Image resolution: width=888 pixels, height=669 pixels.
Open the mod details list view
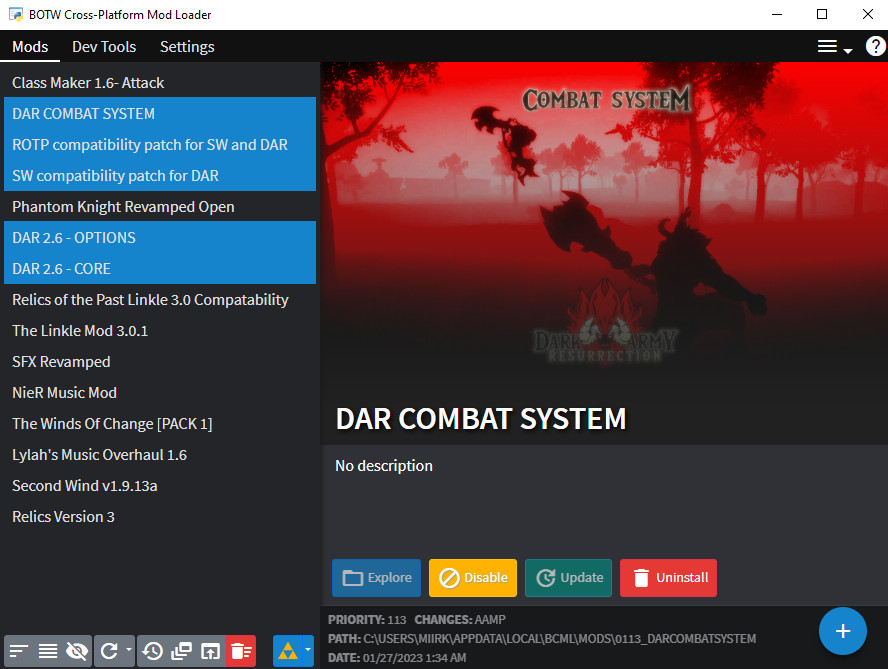pyautogui.click(x=47, y=651)
